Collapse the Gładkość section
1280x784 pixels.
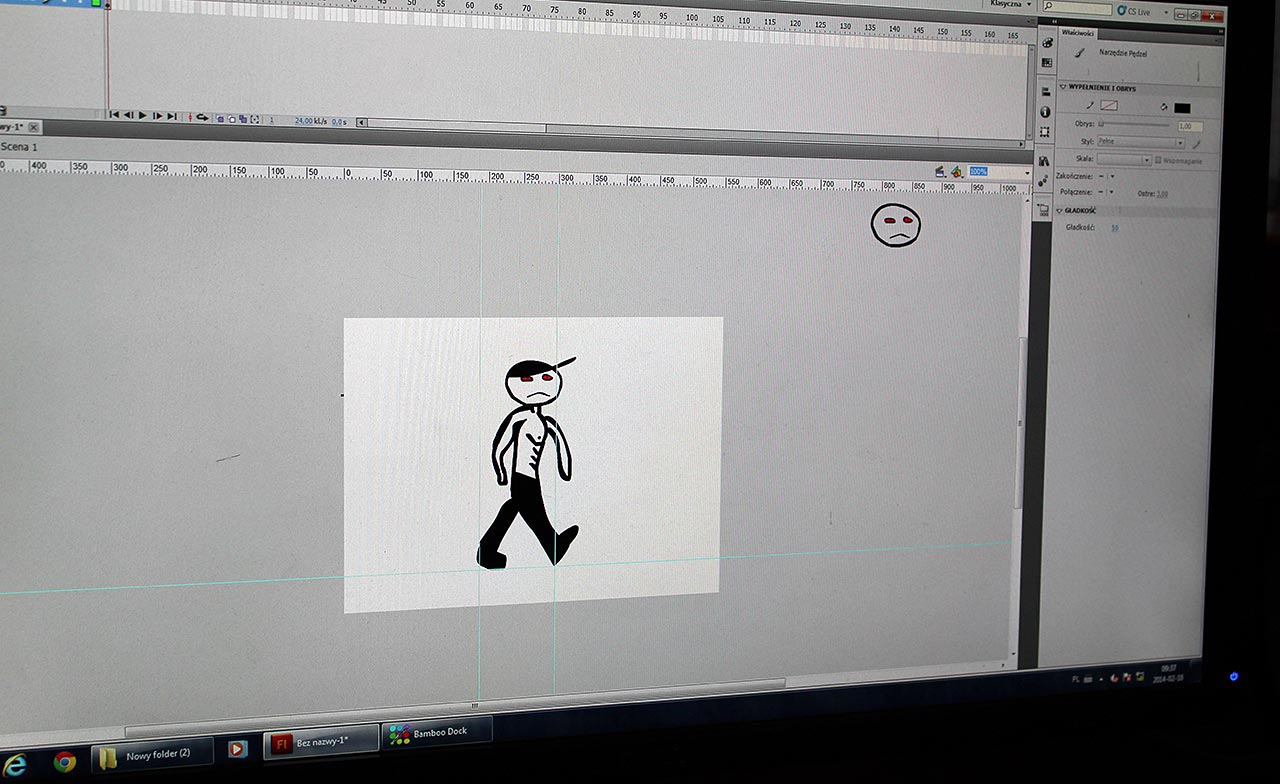(1060, 211)
